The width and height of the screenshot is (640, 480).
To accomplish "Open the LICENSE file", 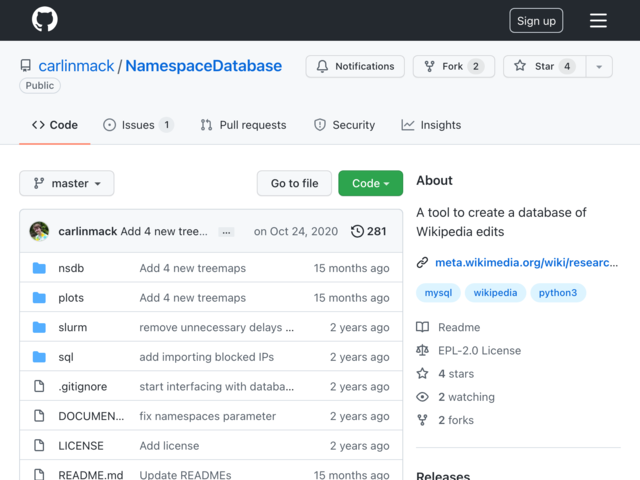I will point(81,446).
